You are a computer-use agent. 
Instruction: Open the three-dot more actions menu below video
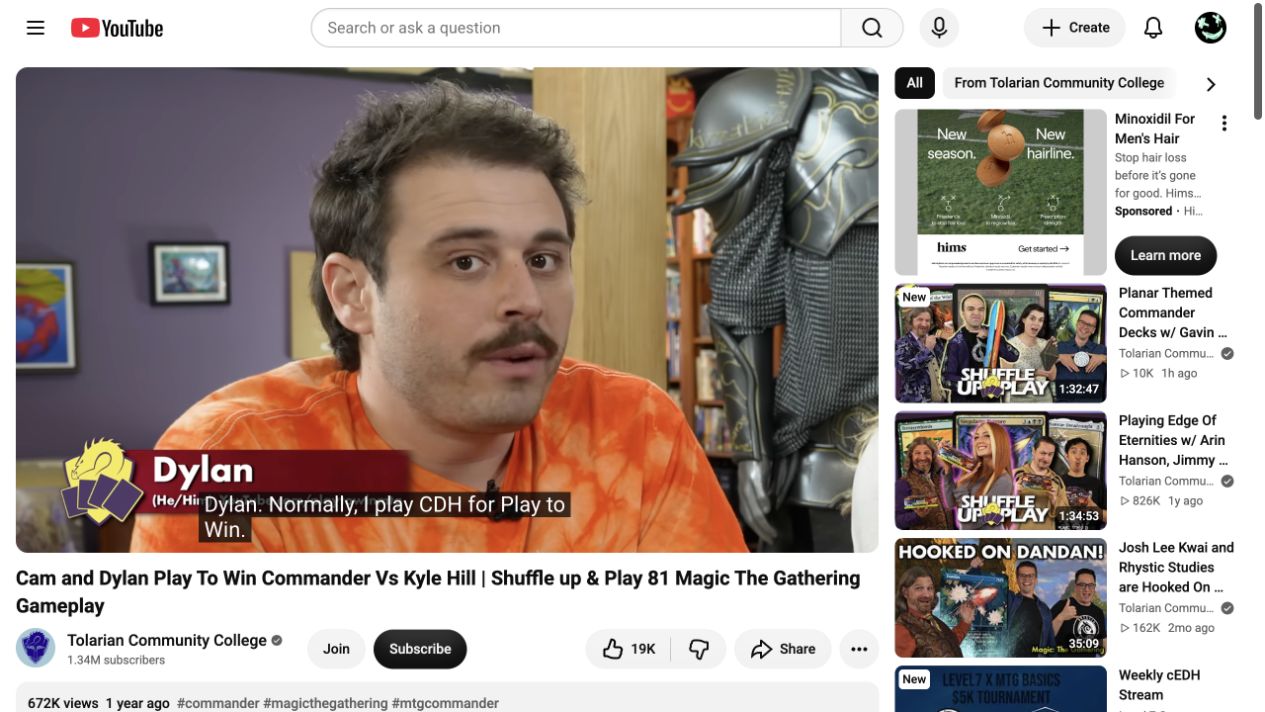click(x=859, y=649)
